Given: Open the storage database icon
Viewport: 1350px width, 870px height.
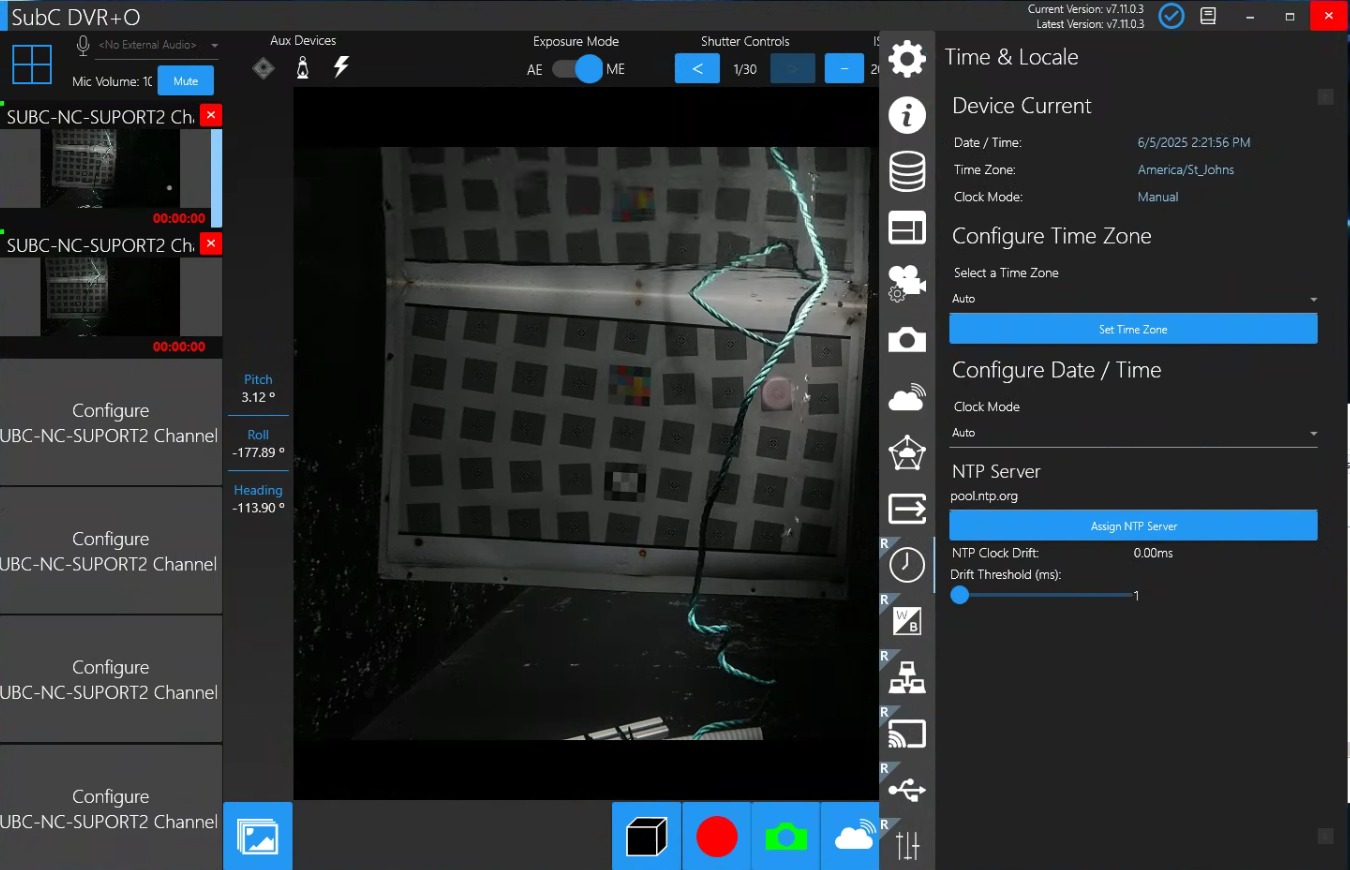Looking at the screenshot, I should tap(906, 172).
